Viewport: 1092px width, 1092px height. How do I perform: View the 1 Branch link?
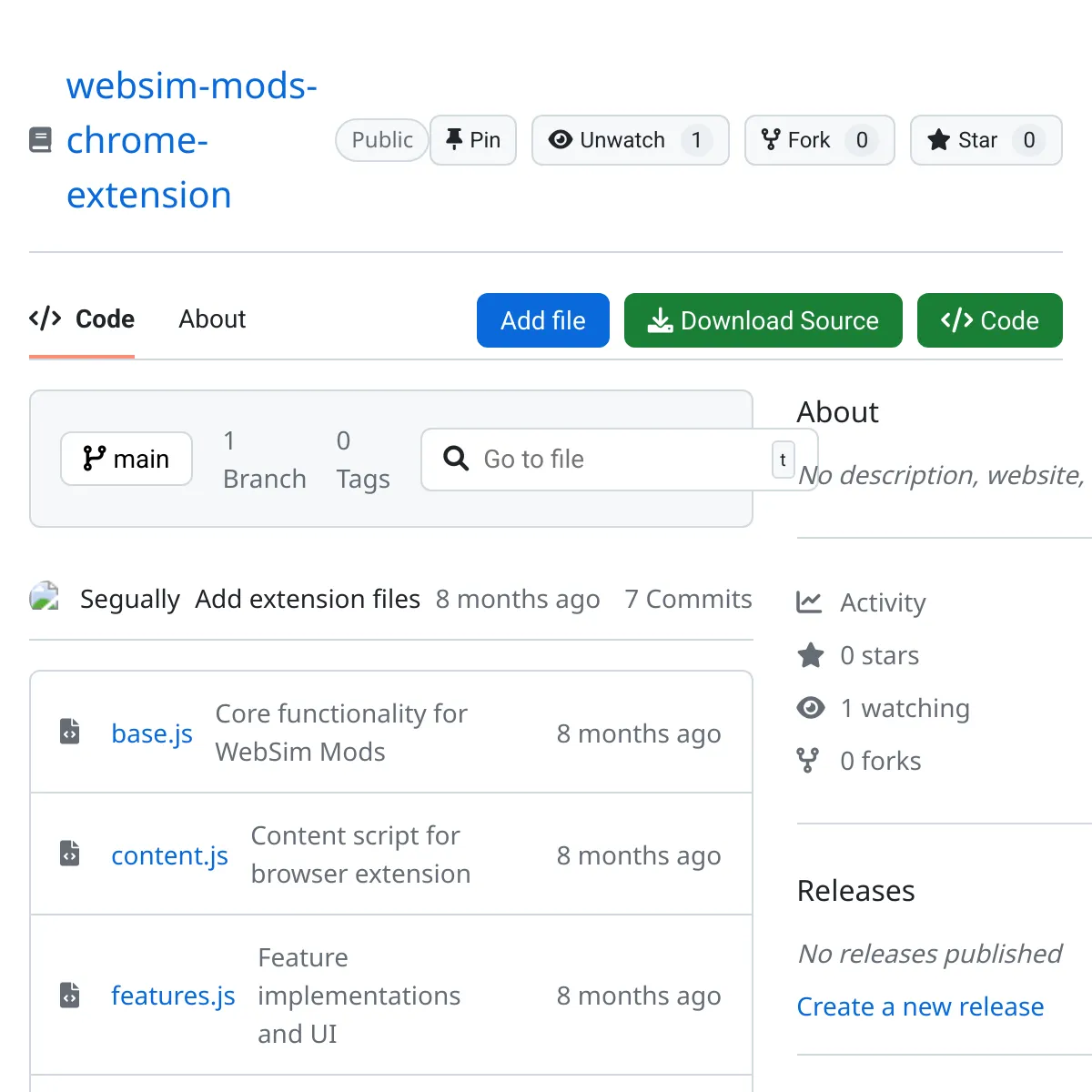pos(265,460)
